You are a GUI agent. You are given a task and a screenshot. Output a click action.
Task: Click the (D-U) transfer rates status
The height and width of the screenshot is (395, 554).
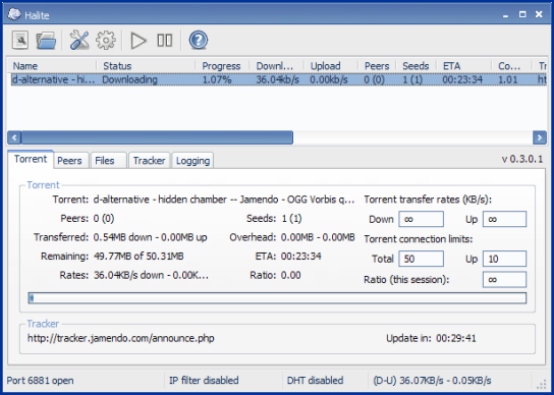[x=432, y=381]
